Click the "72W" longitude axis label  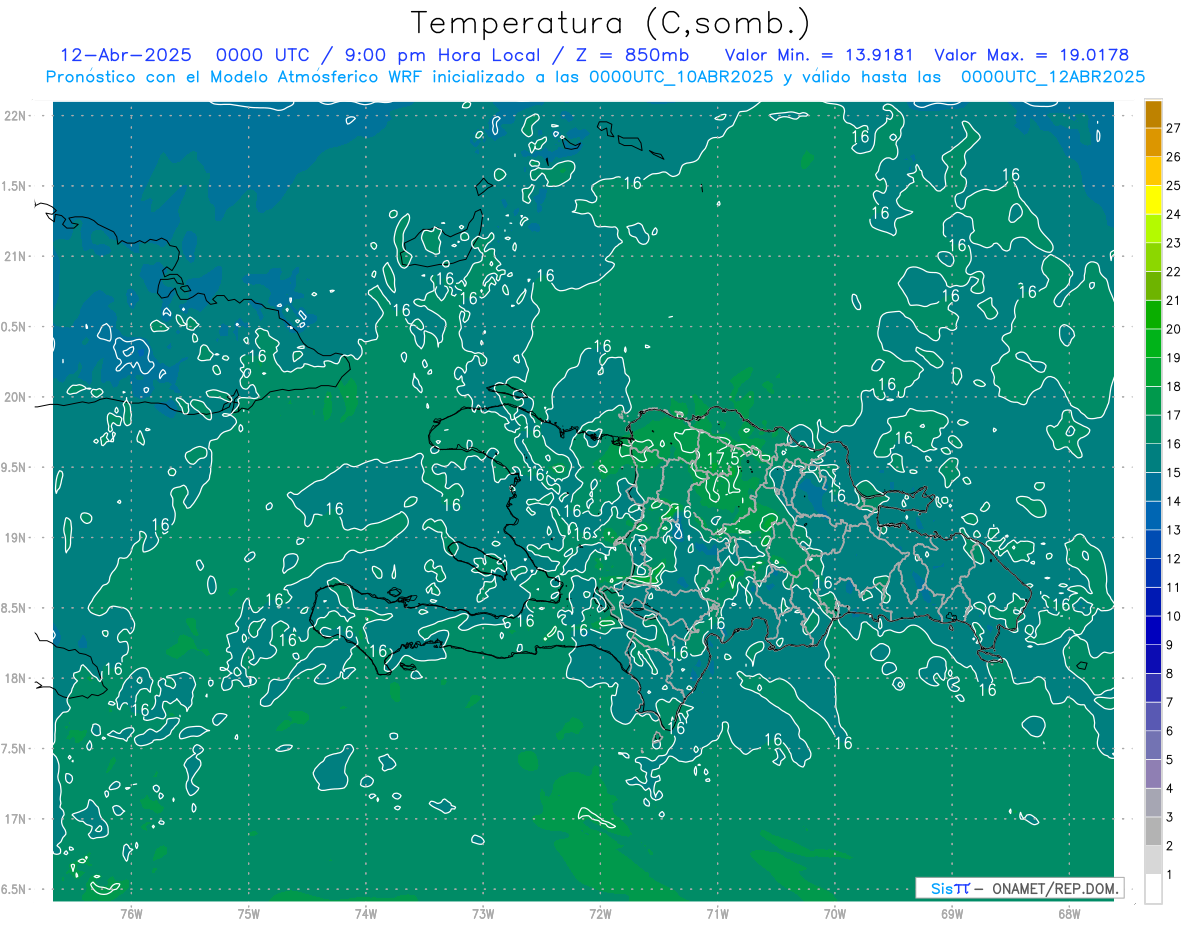click(600, 913)
